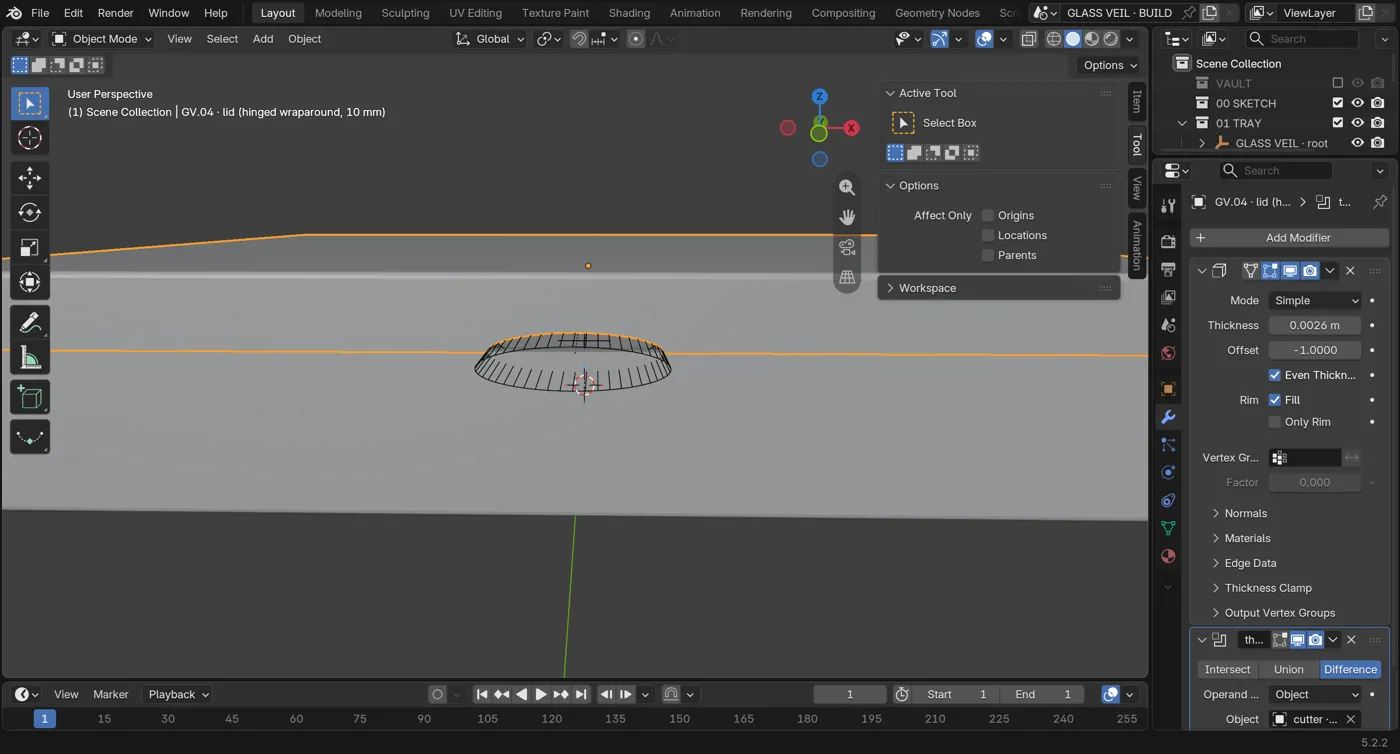Screen dimensions: 1400x754
Task: Click the Add Modifier button
Action: pos(1290,238)
